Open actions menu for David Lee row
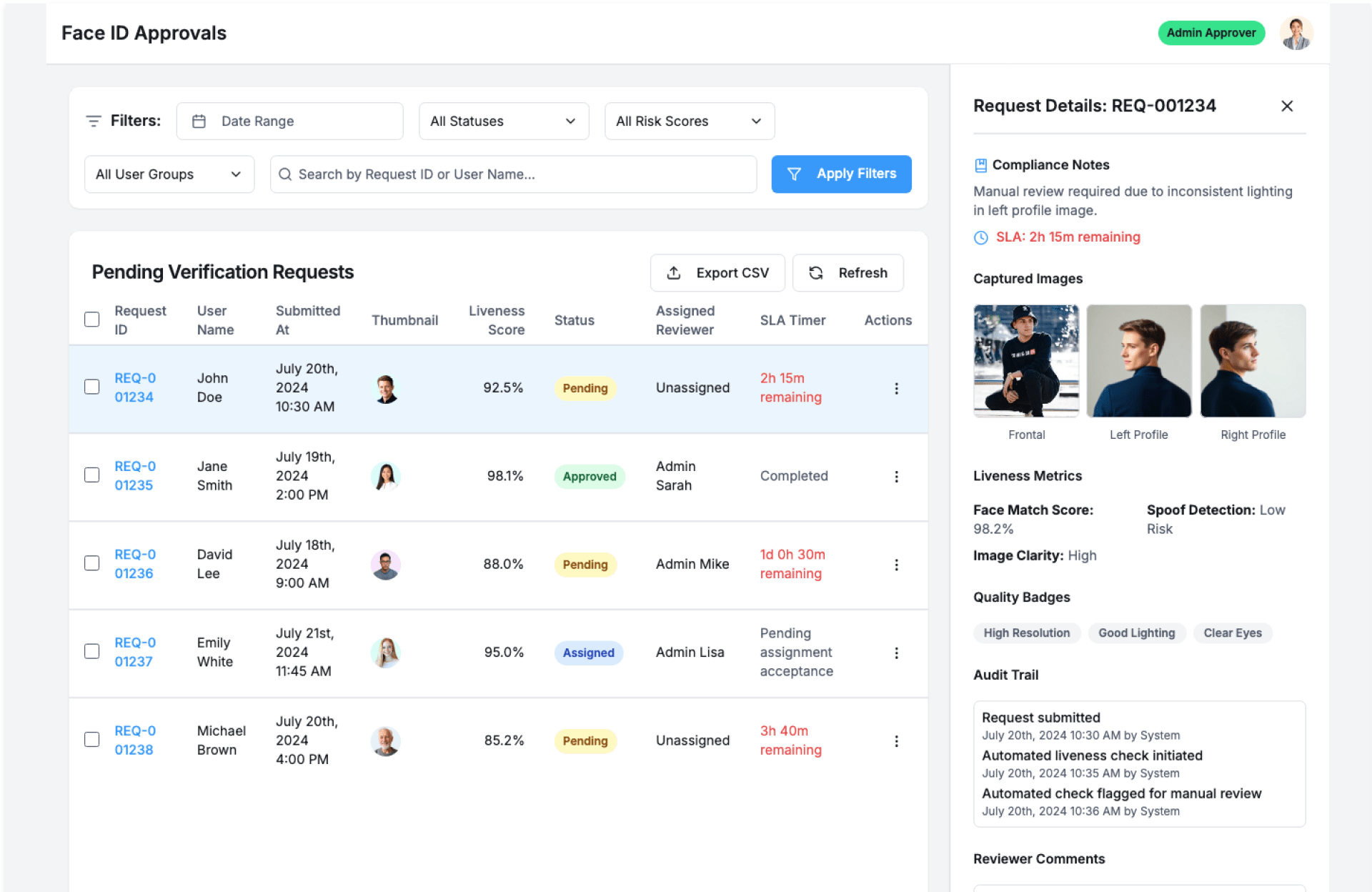This screenshot has width=1372, height=892. pyautogui.click(x=896, y=565)
